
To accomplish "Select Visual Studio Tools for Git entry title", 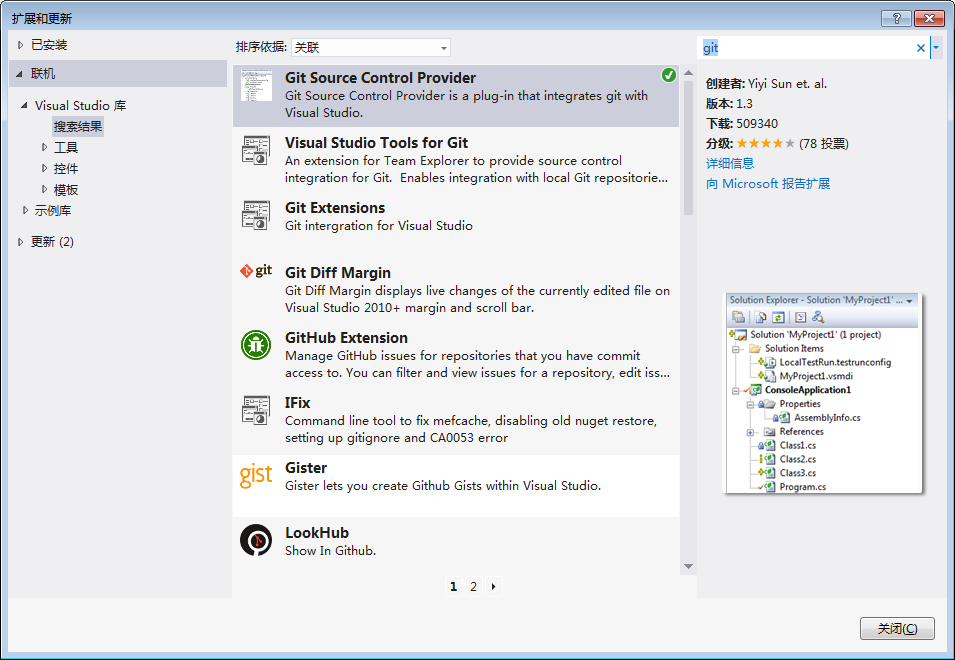I will pyautogui.click(x=376, y=143).
